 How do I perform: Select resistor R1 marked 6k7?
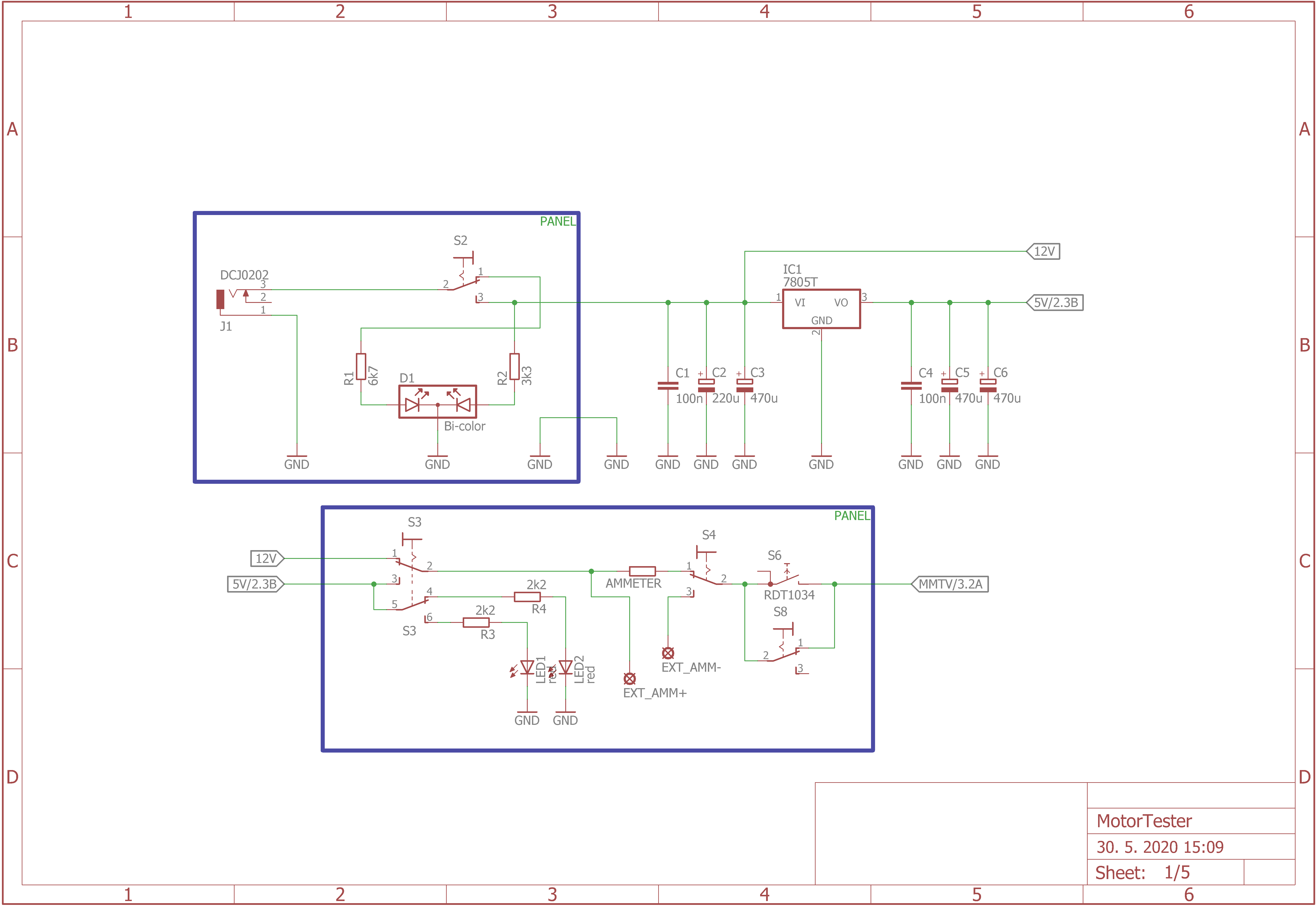[361, 366]
